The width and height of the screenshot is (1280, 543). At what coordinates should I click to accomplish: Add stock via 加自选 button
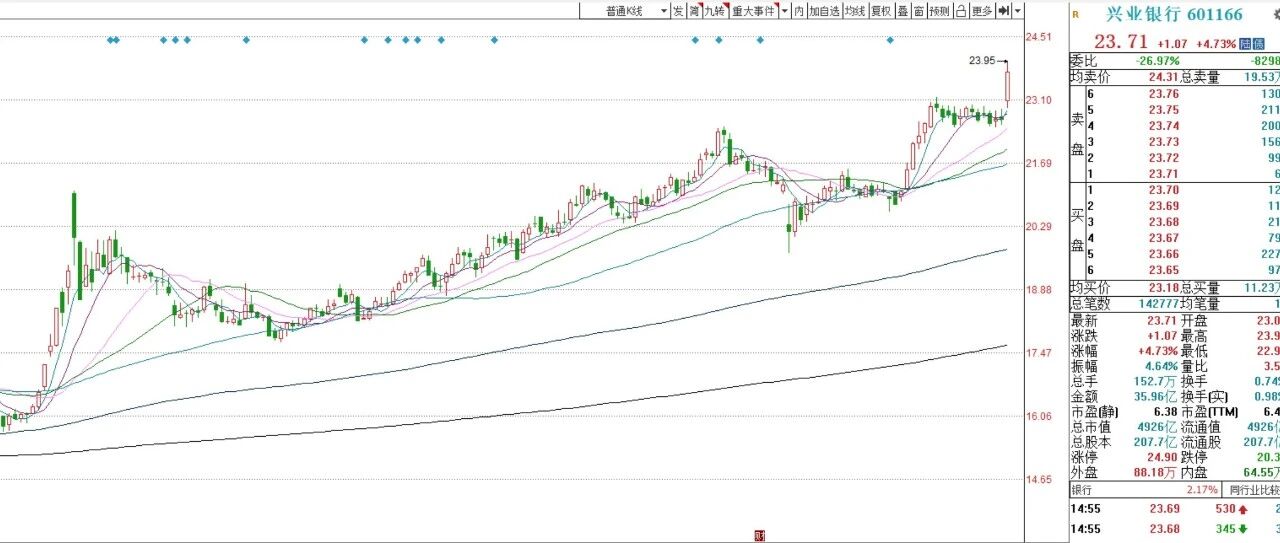coord(824,11)
